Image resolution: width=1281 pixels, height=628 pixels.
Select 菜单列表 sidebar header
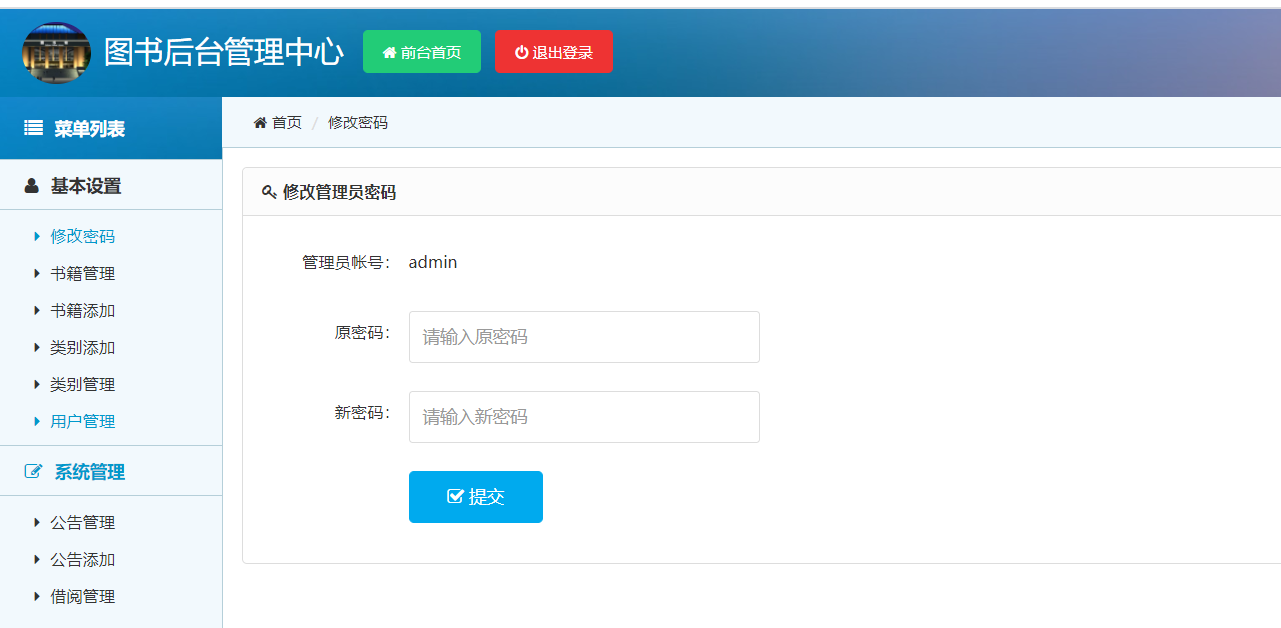[111, 128]
